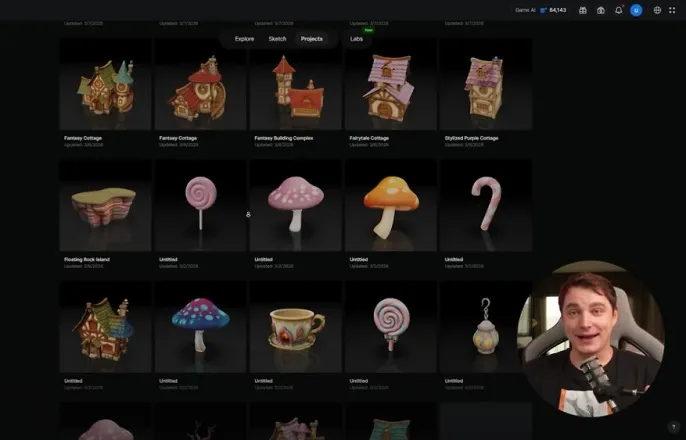
Task: Open the swirl lollipop with bow
Action: [x=391, y=327]
